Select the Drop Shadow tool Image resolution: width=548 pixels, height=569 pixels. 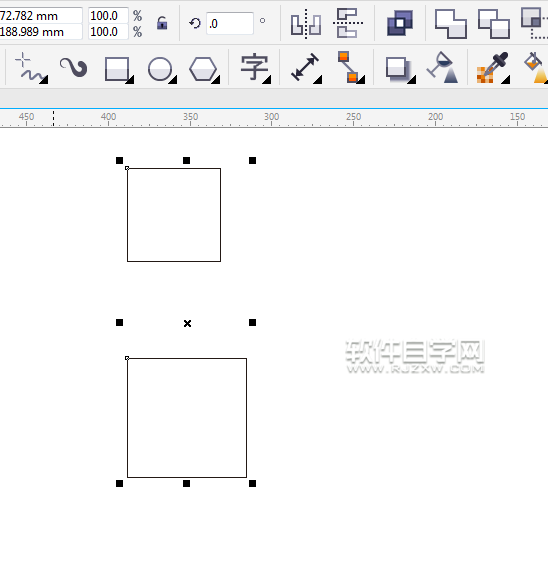[399, 69]
